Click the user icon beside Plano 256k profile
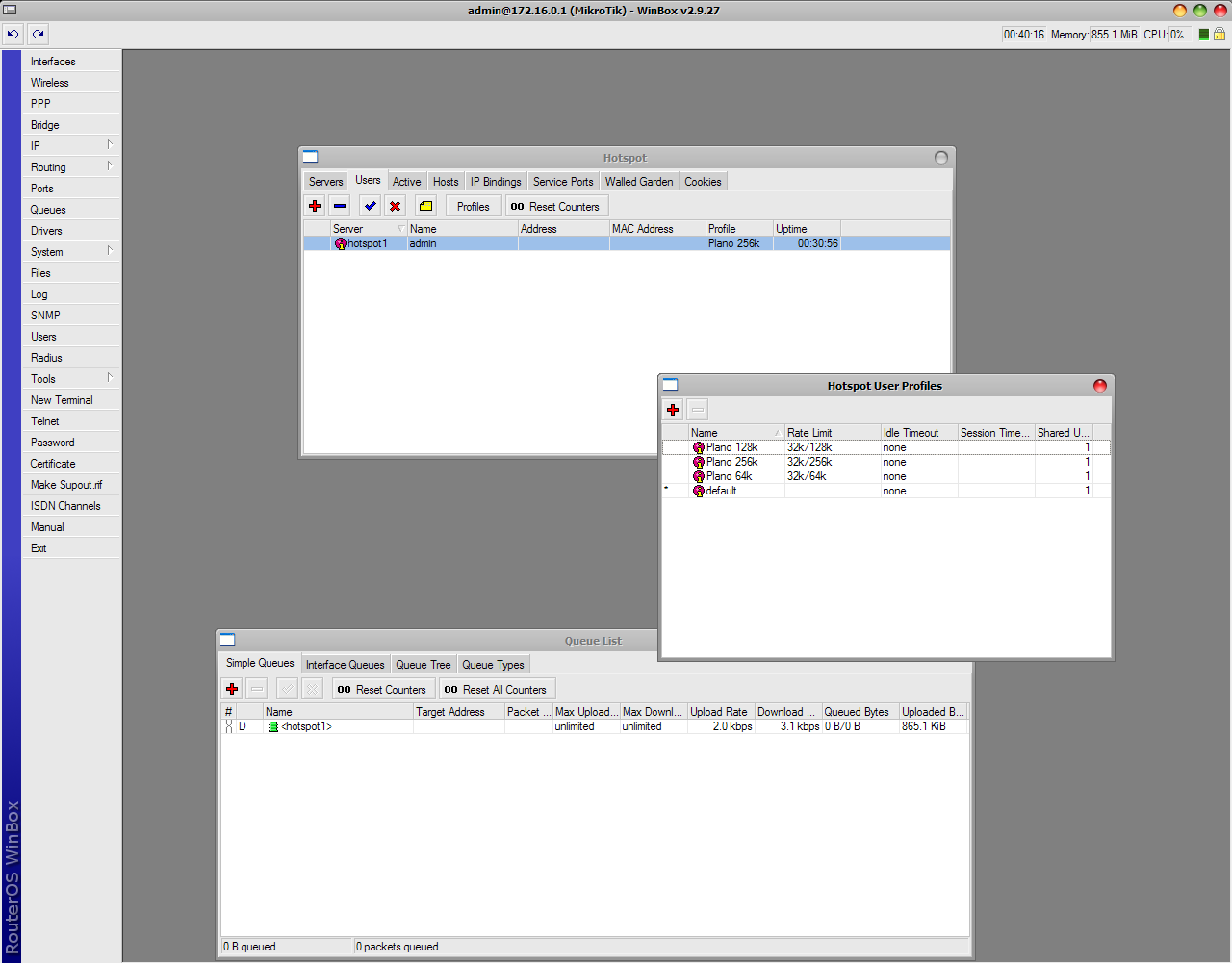Image resolution: width=1232 pixels, height=963 pixels. click(x=699, y=462)
